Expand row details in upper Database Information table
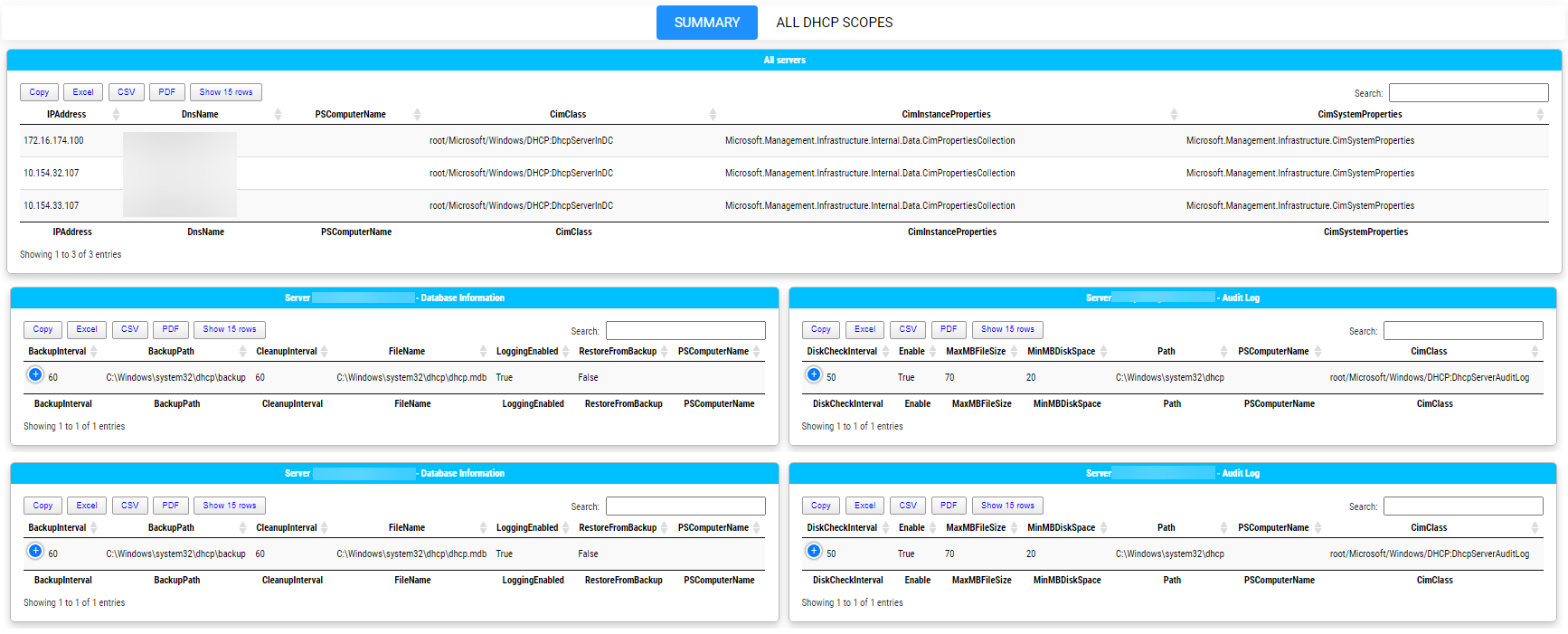Viewport: 1568px width, 634px height. click(x=35, y=374)
